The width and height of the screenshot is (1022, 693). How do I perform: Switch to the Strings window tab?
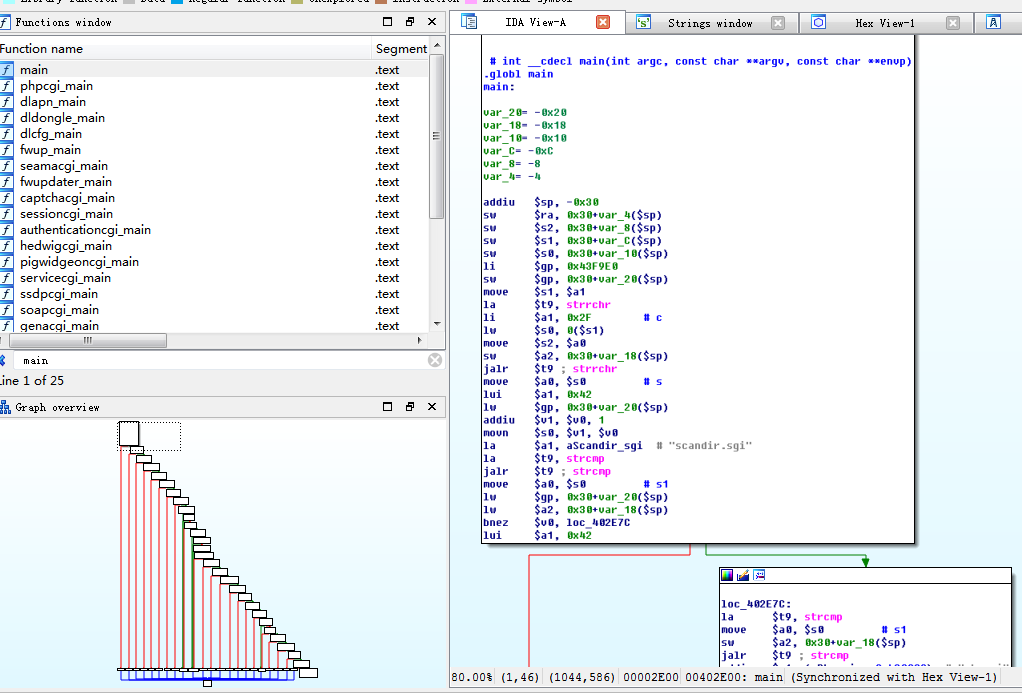pos(709,22)
